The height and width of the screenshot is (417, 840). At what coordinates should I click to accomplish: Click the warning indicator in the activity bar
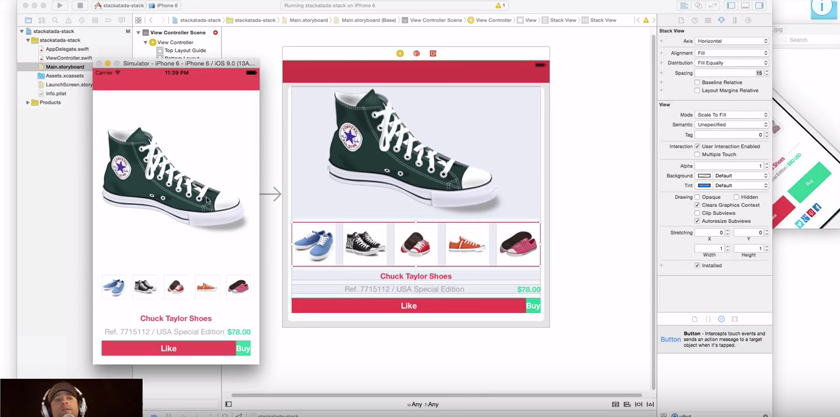[x=500, y=5]
